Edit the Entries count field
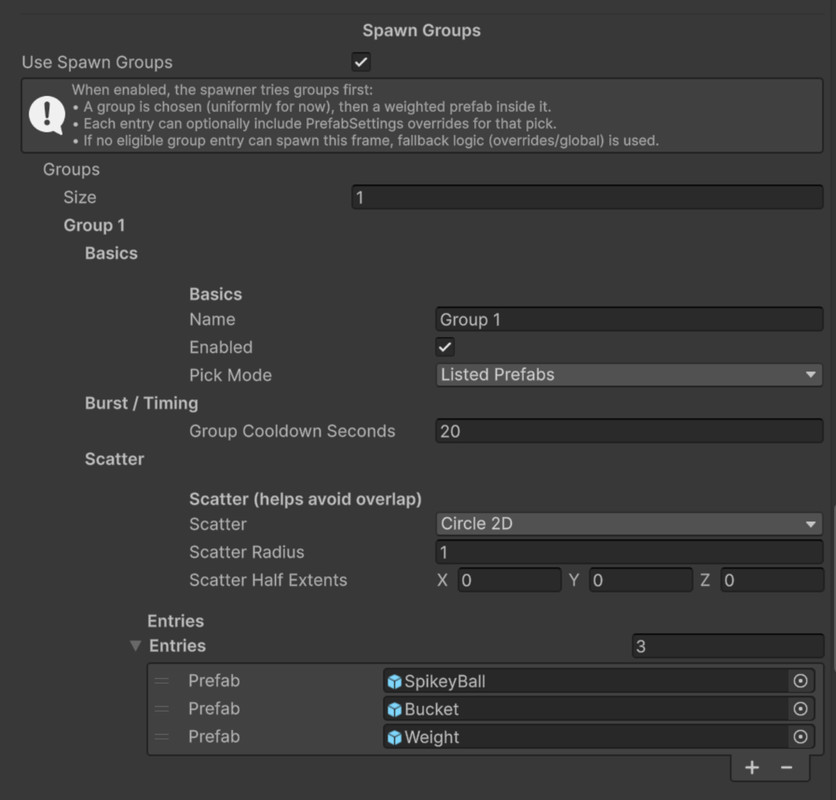This screenshot has height=800, width=836. click(727, 646)
